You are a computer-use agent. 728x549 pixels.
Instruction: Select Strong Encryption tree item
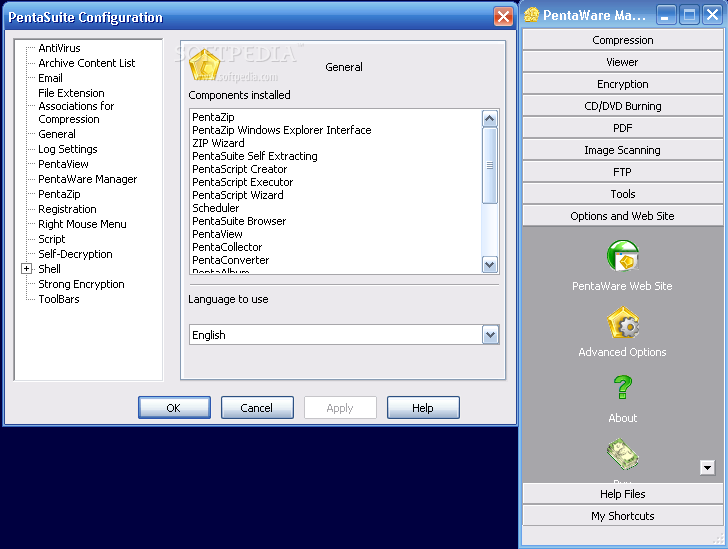81,284
